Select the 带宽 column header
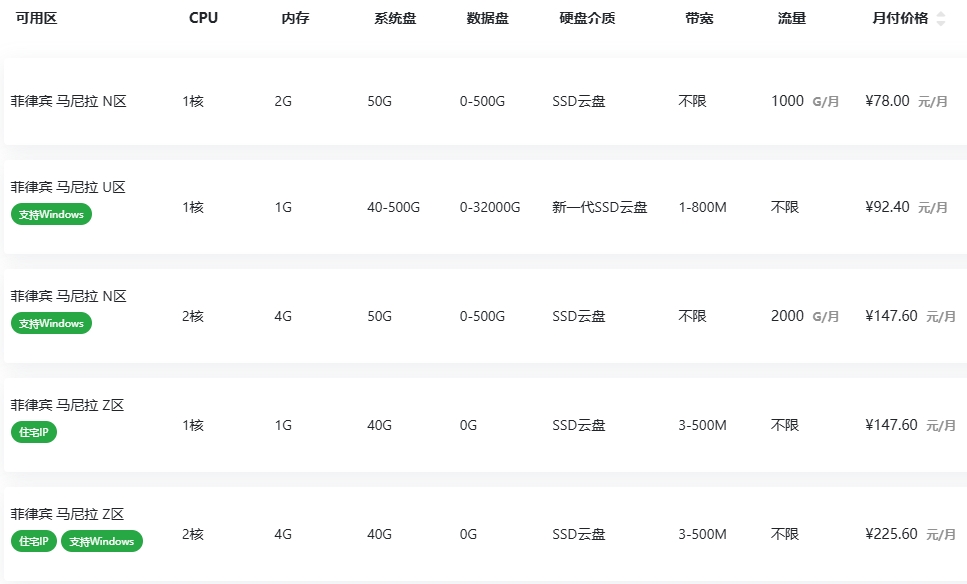The width and height of the screenshot is (967, 584). 699,18
